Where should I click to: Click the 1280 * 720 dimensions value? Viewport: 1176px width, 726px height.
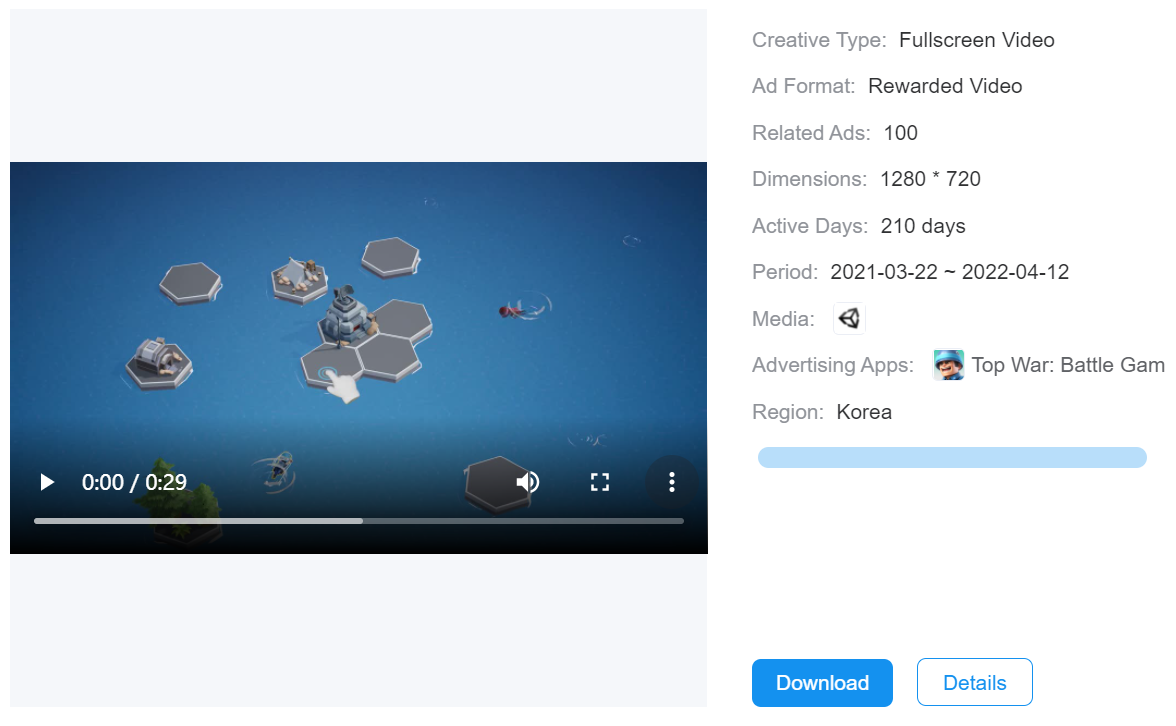pos(930,179)
